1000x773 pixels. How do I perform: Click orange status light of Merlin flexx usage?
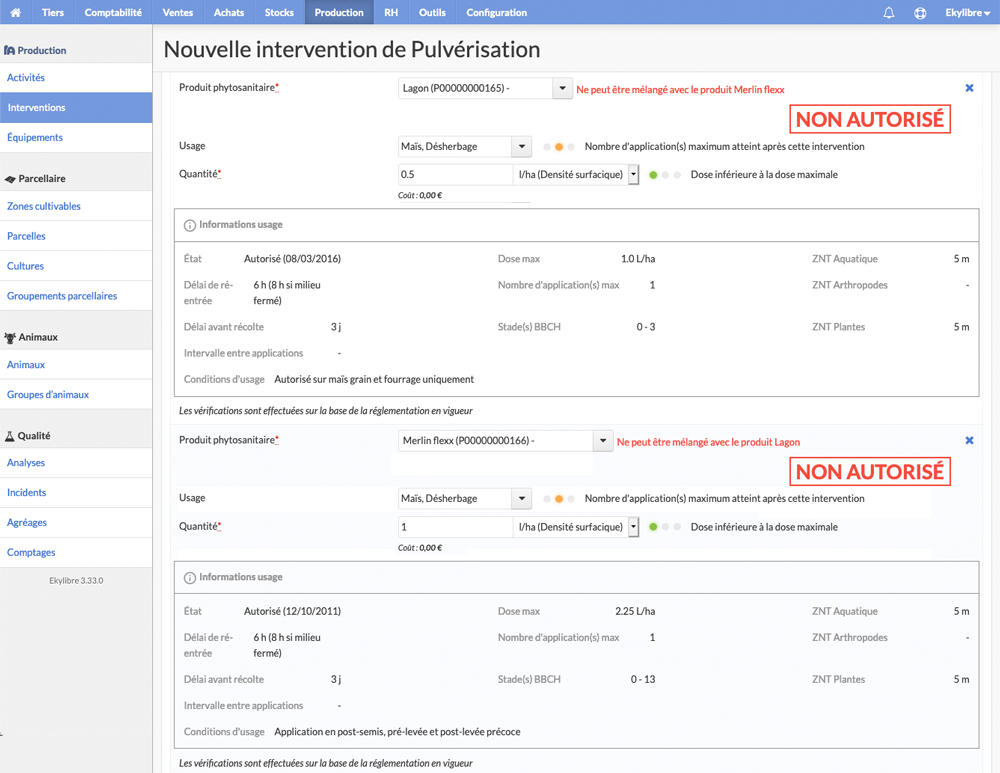[559, 499]
